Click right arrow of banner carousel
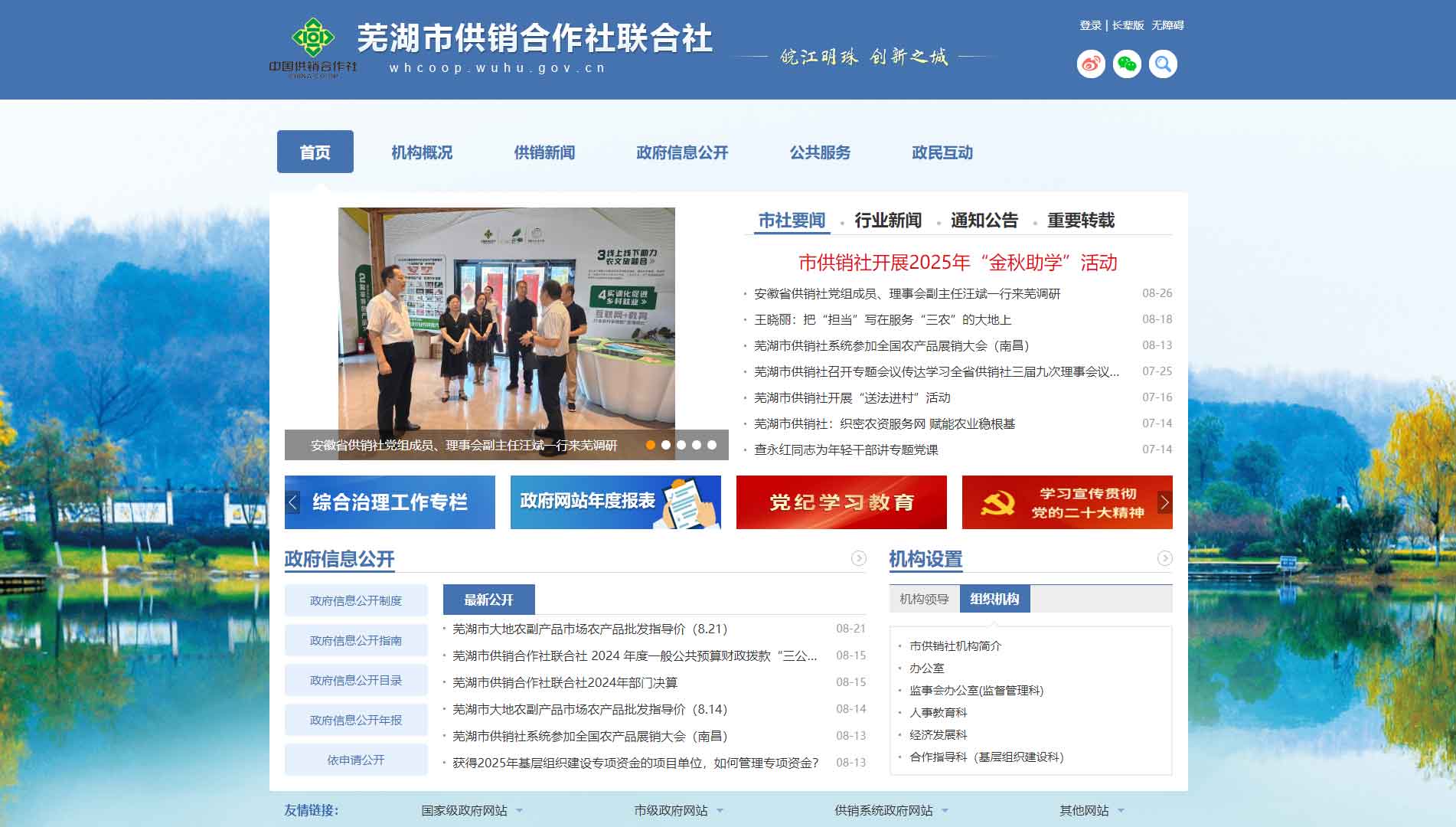This screenshot has height=827, width=1456. (1164, 502)
